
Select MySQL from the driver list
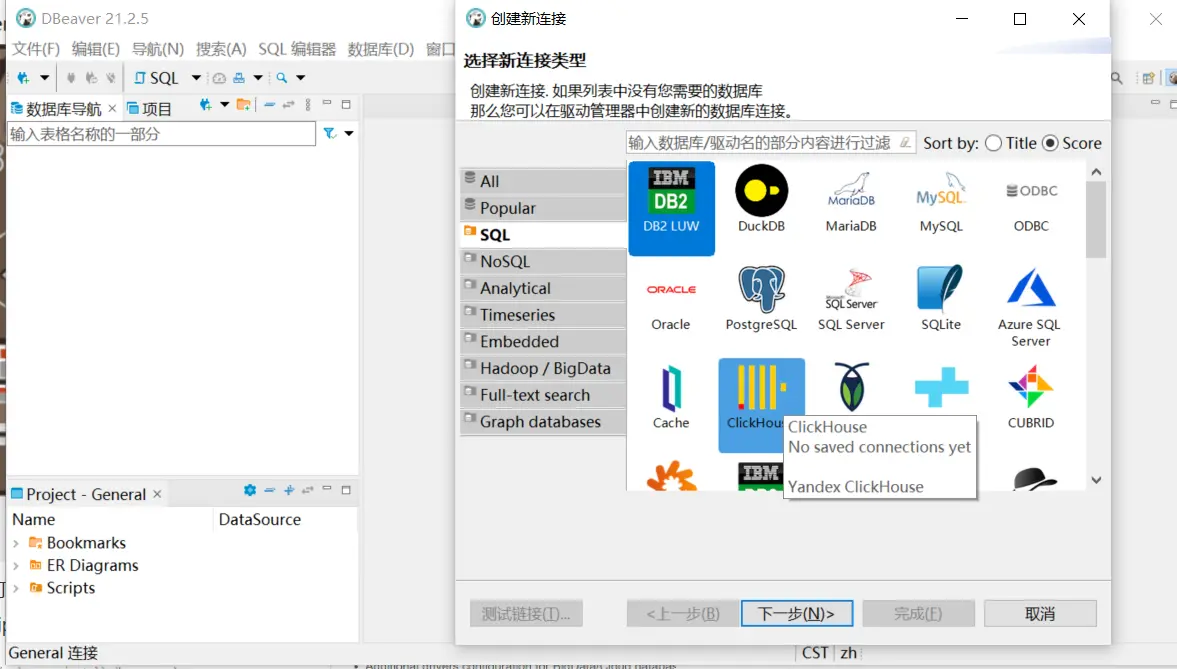(x=941, y=199)
